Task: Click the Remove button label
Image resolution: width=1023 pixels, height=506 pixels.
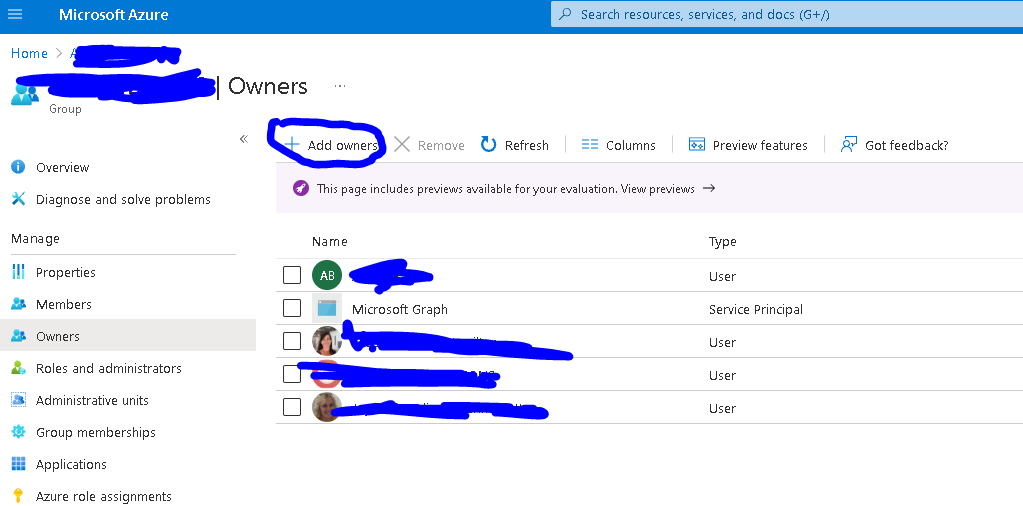Action: (441, 145)
